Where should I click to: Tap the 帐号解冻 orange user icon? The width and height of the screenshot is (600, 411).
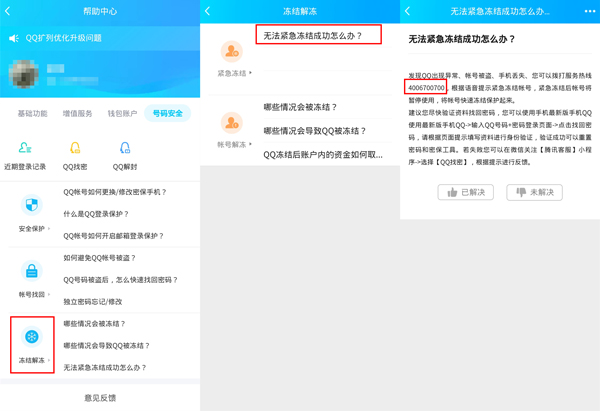click(x=232, y=123)
